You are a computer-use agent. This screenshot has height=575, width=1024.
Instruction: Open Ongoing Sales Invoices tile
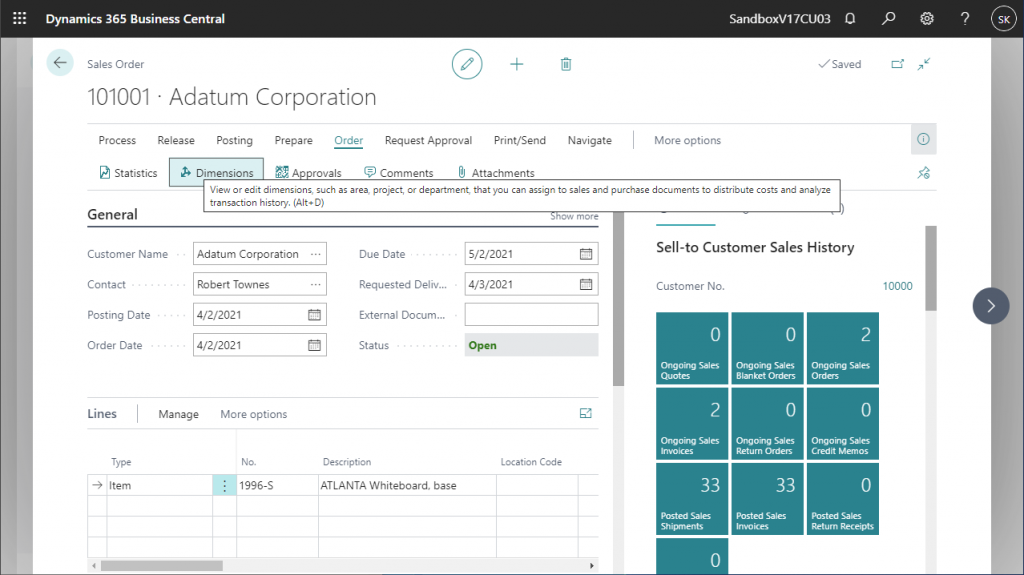coord(692,423)
